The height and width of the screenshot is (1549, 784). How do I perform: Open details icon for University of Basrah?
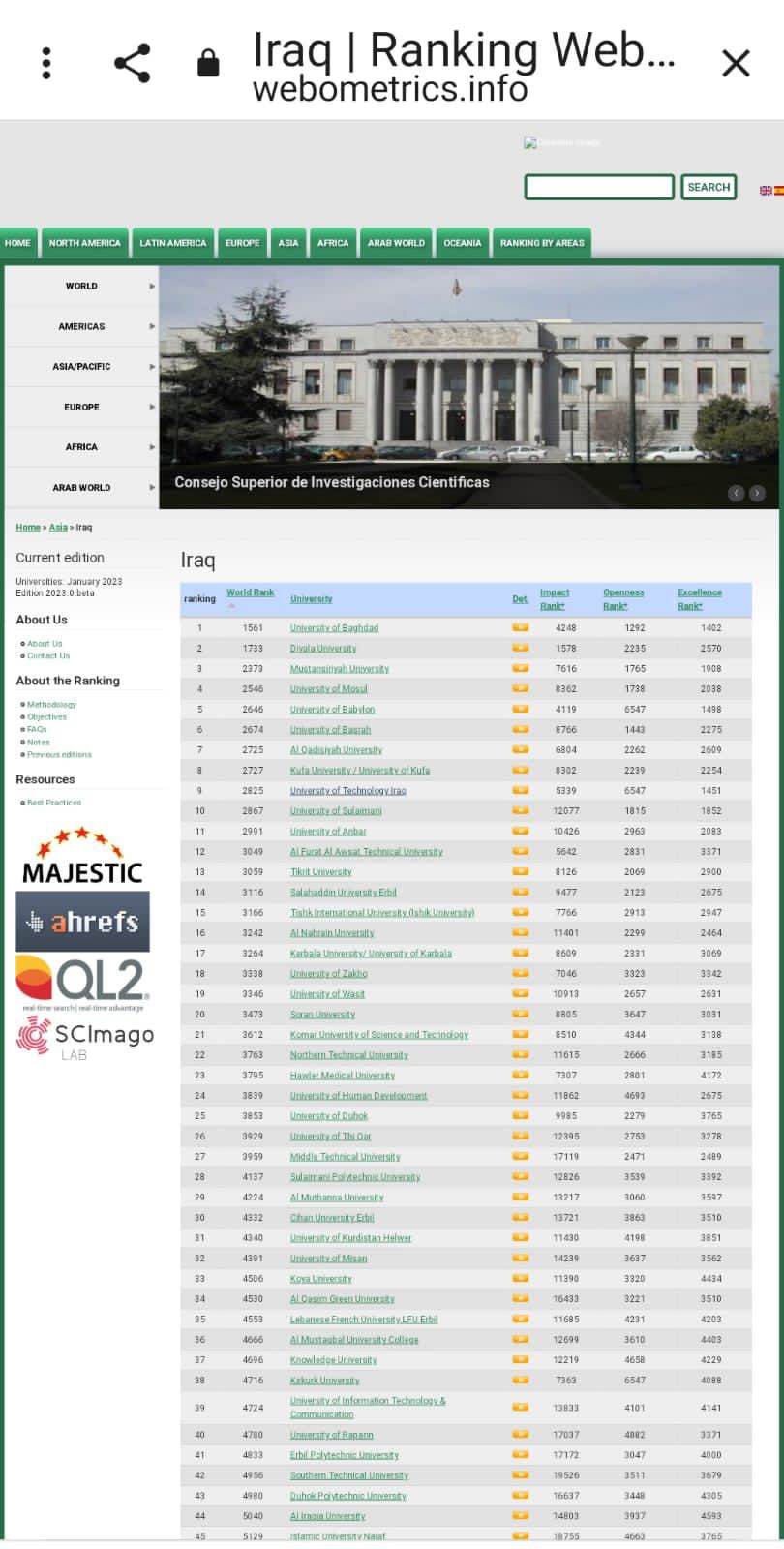(521, 729)
